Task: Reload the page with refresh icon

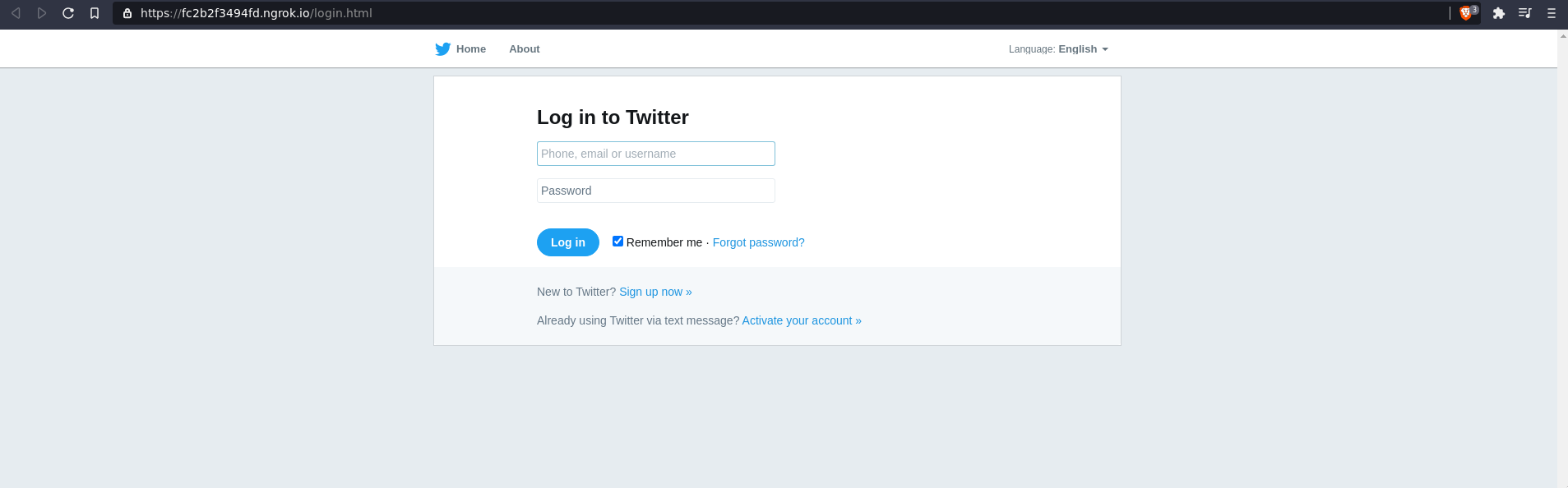Action: pos(68,13)
